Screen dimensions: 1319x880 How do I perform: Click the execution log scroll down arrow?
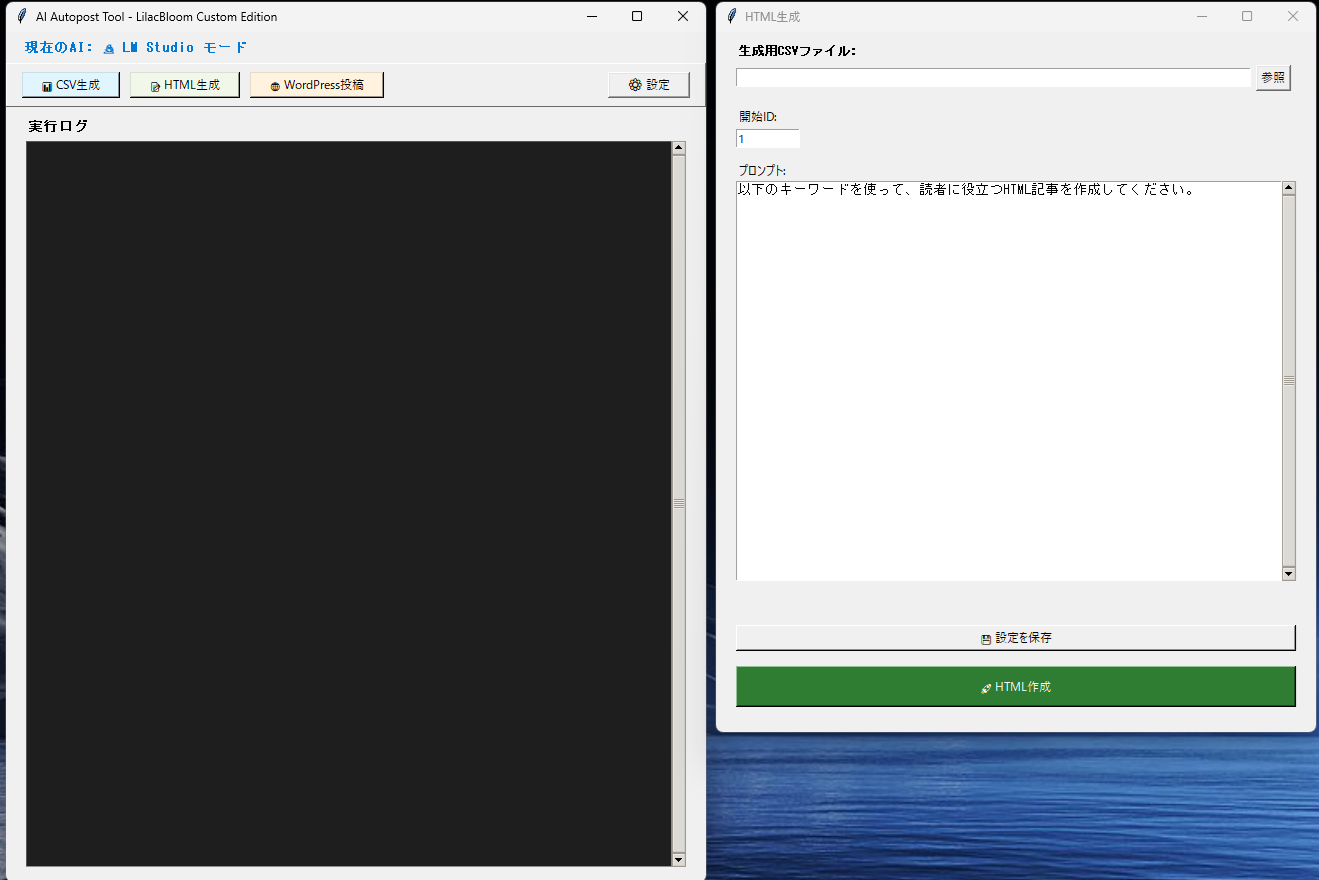[679, 859]
